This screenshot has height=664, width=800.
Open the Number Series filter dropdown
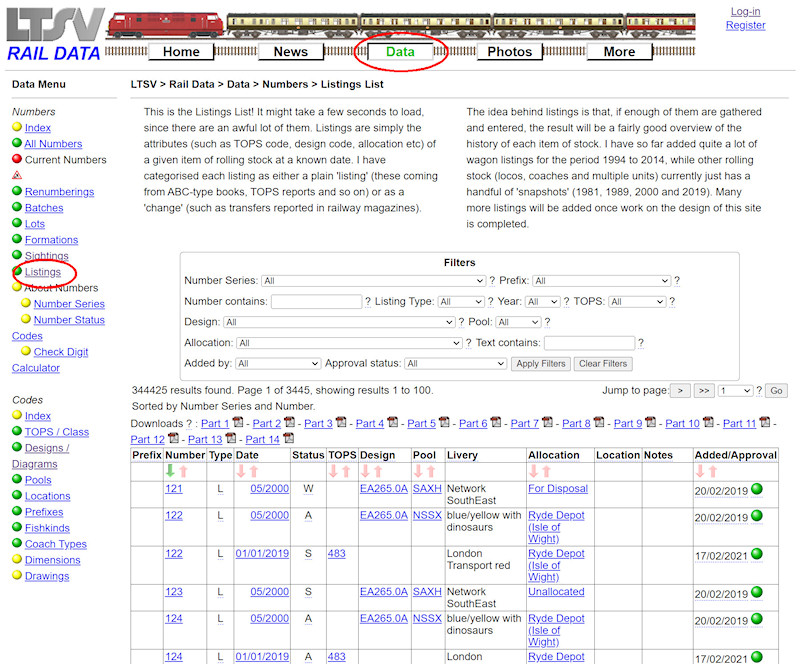(373, 281)
